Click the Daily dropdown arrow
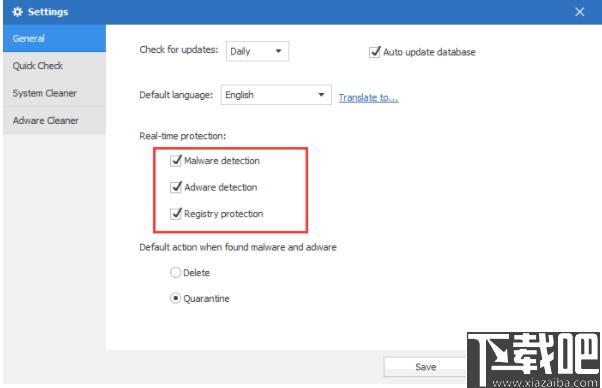602x388 pixels. pos(278,51)
